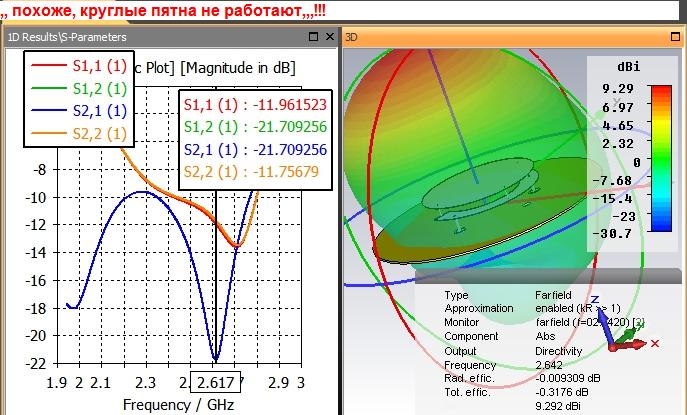Click the Directivity output value
Viewport: 687px width, 415px height.
(559, 351)
